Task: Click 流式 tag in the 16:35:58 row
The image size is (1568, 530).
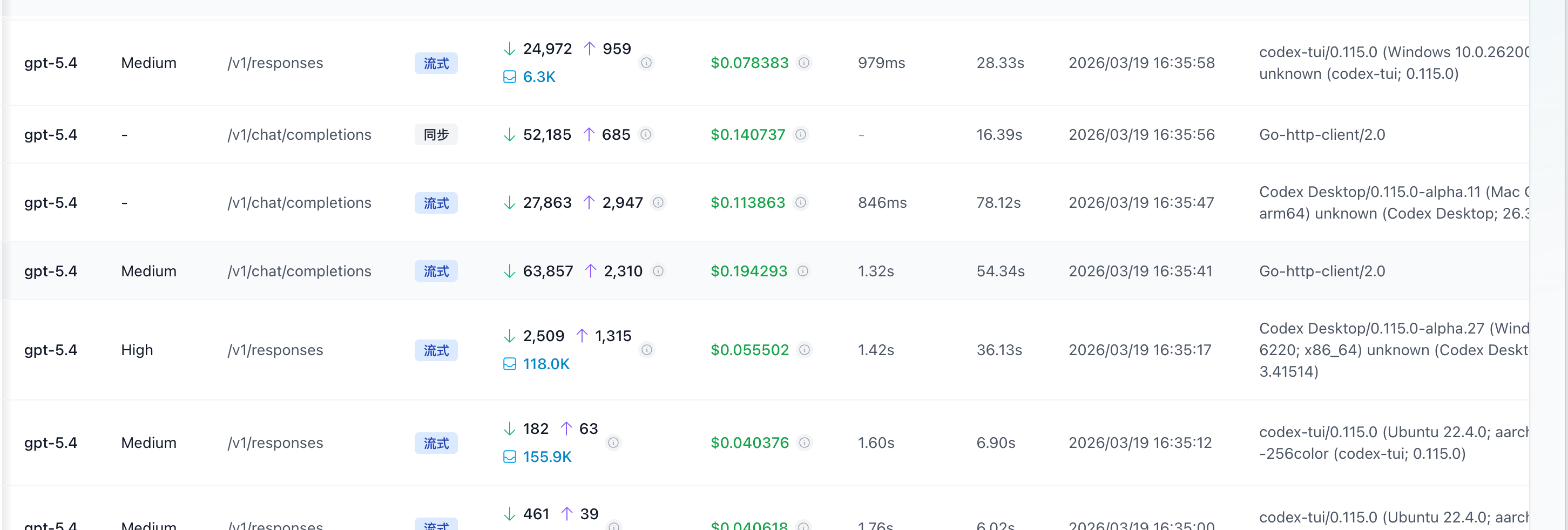Action: pyautogui.click(x=436, y=63)
